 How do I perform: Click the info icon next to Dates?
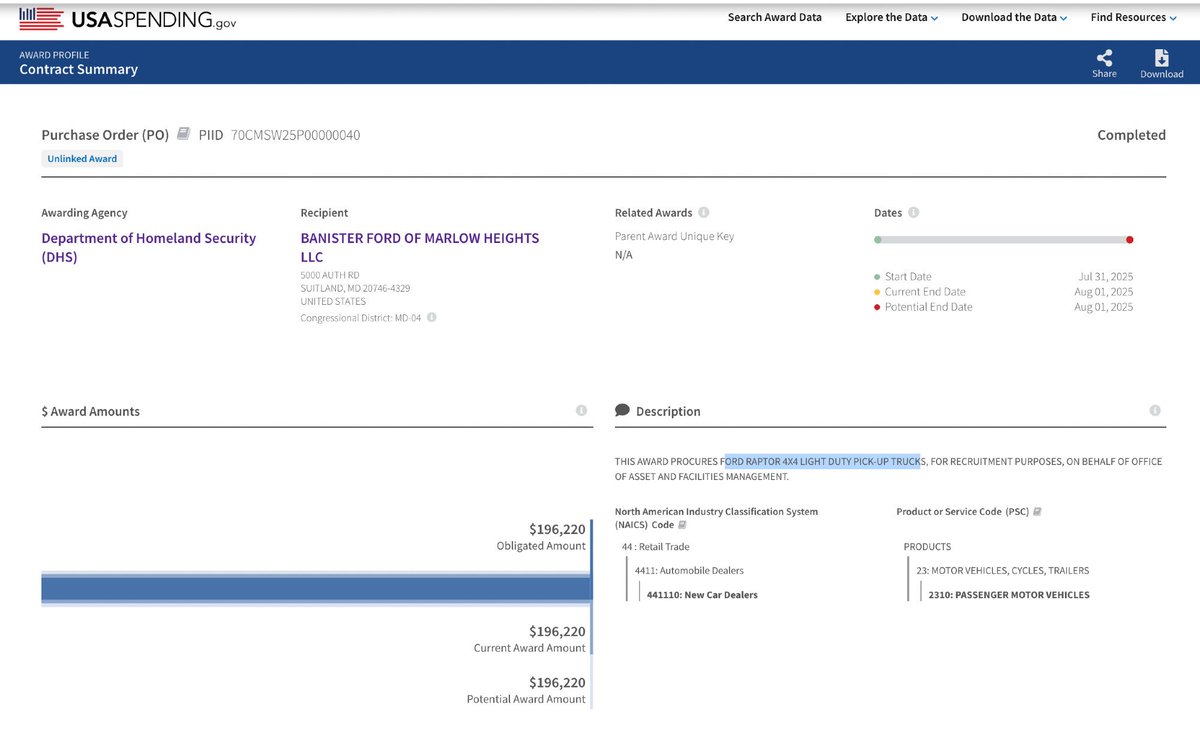tap(914, 213)
